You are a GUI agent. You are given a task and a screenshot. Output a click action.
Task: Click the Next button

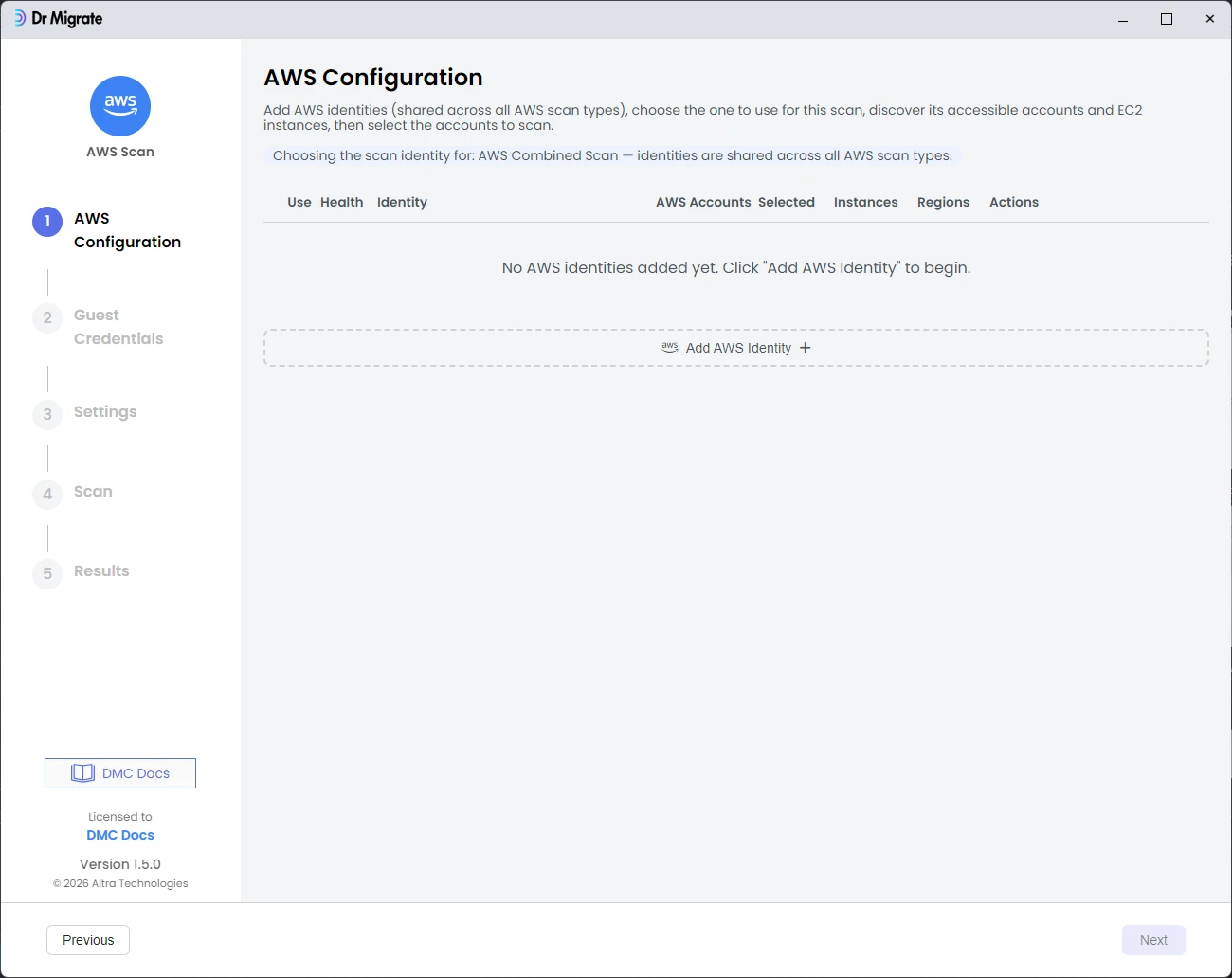[1153, 940]
